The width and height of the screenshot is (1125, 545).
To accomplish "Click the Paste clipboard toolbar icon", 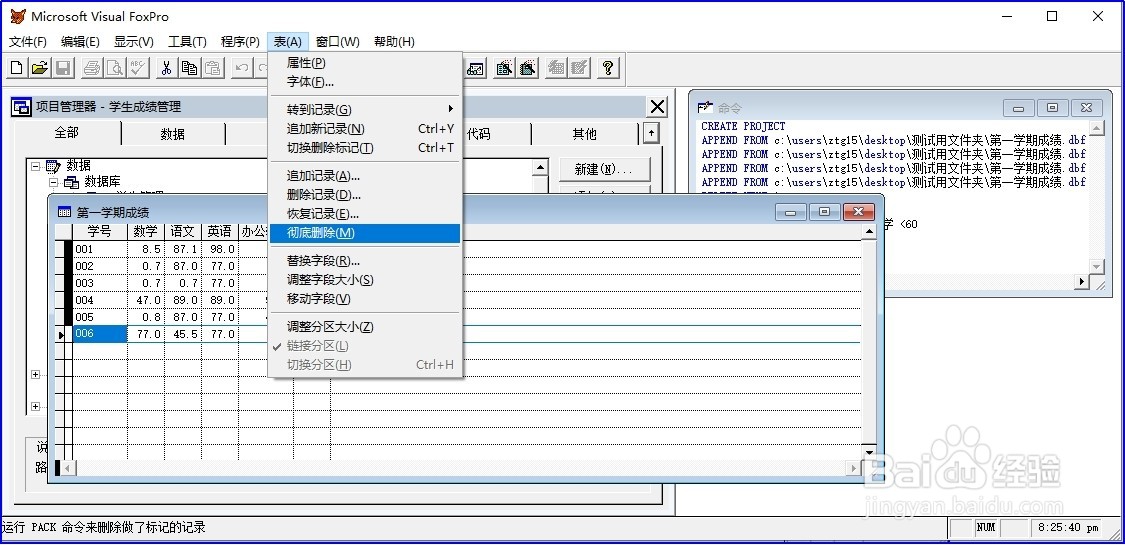I will [213, 68].
